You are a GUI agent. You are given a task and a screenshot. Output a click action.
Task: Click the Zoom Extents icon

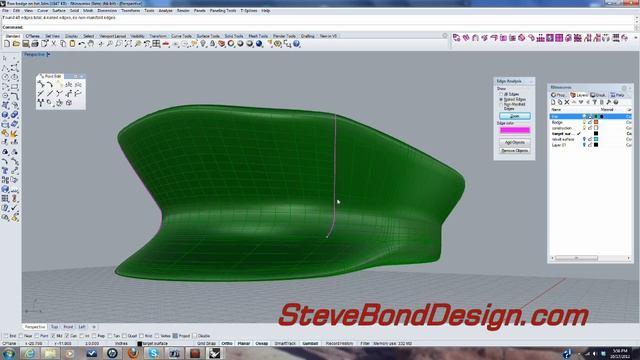pos(128,44)
